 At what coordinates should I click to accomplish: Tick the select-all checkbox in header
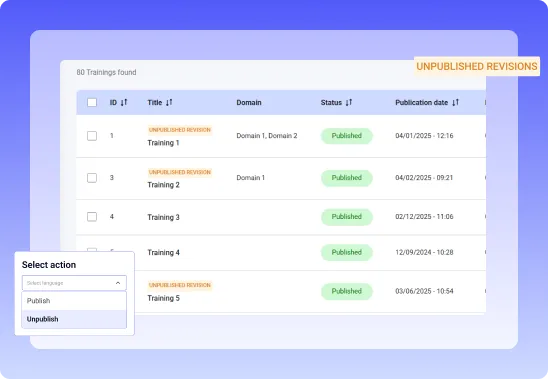click(x=92, y=102)
